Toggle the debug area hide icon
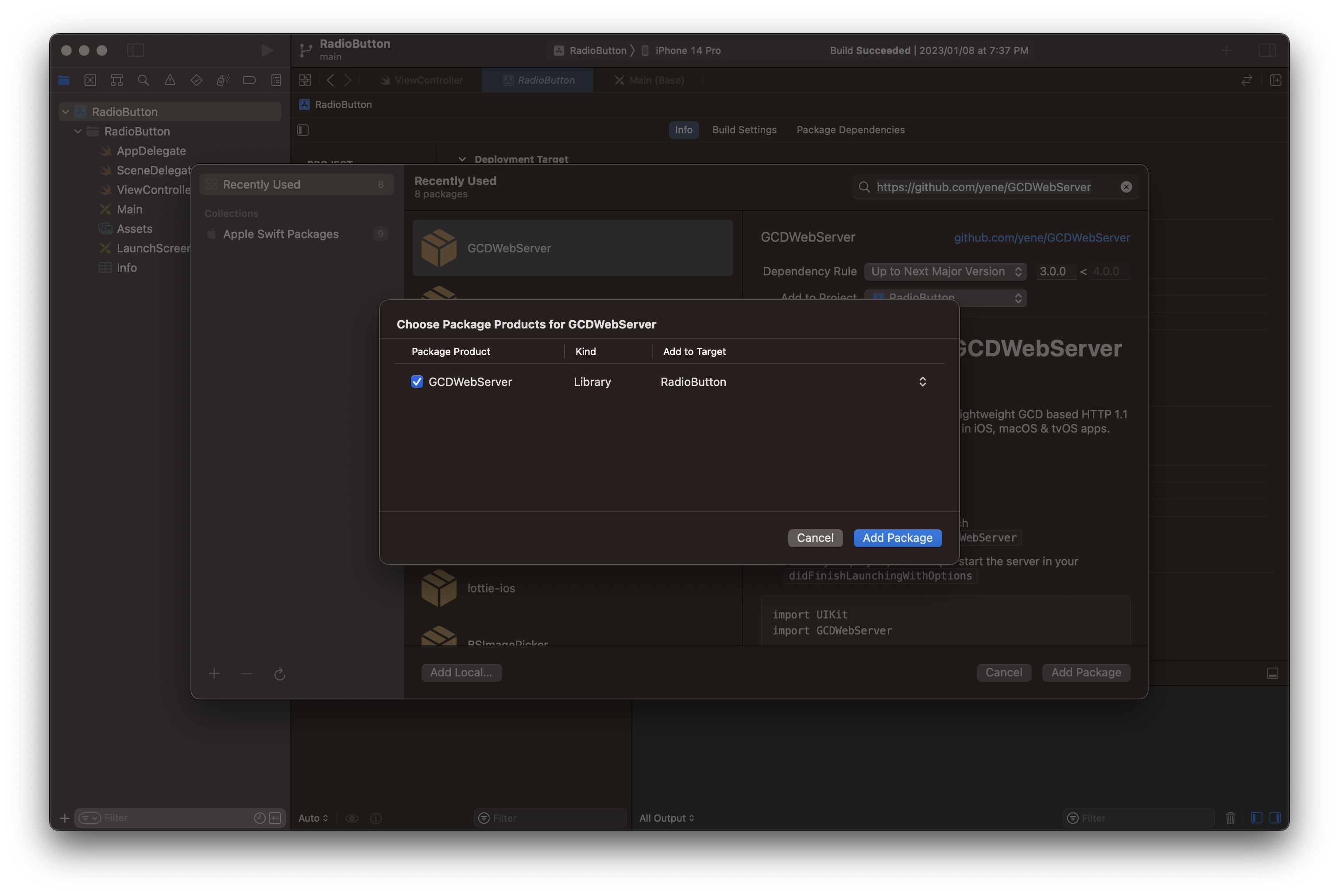The width and height of the screenshot is (1339, 896). click(1272, 674)
